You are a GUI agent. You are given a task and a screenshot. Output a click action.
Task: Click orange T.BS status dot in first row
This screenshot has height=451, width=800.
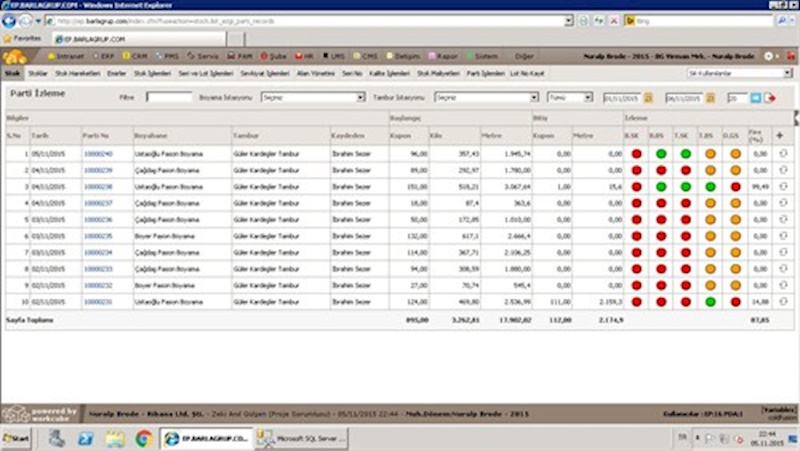pos(710,154)
